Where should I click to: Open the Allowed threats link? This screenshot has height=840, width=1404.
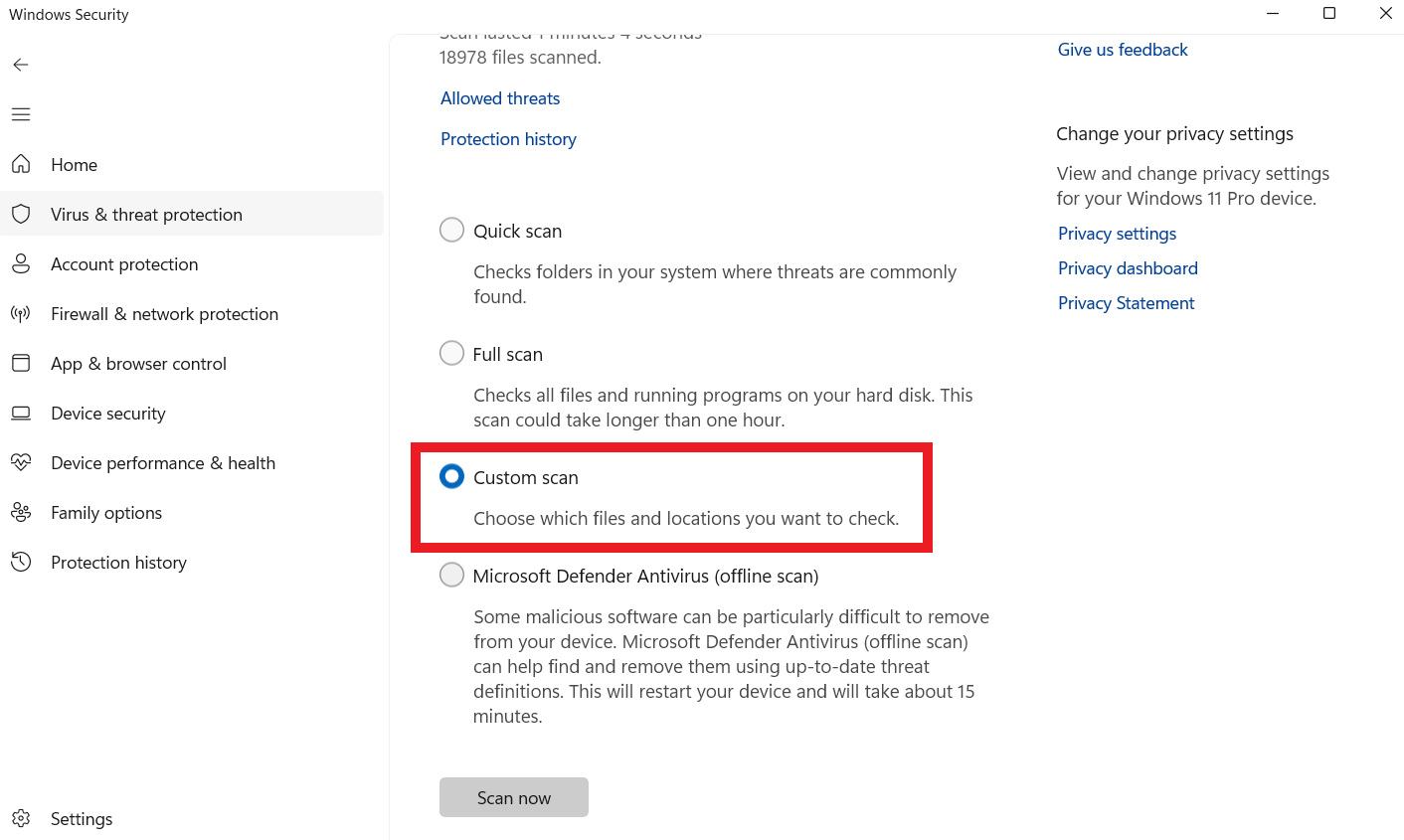[500, 98]
